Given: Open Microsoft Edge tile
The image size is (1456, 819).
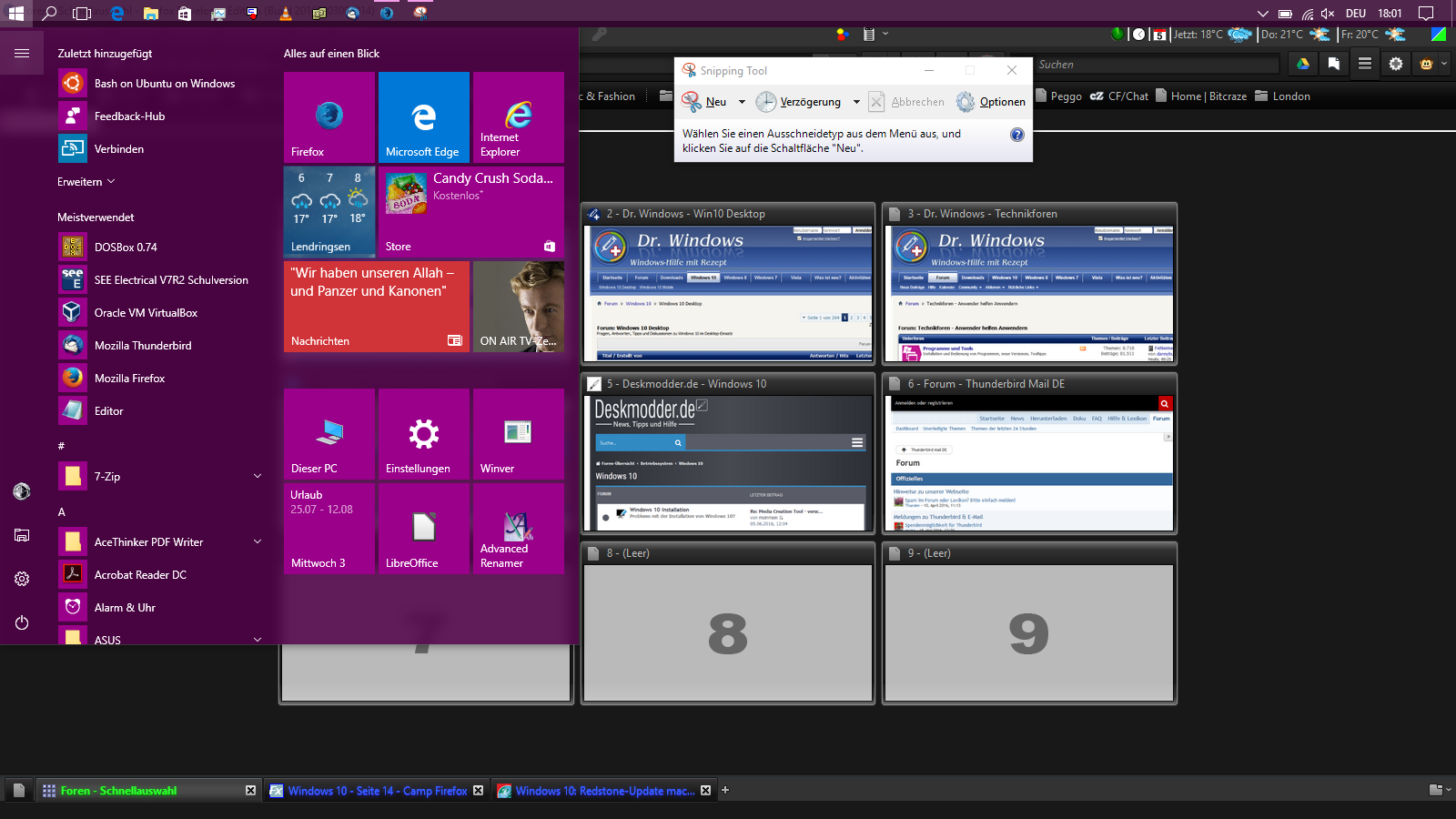Looking at the screenshot, I should pos(423,117).
